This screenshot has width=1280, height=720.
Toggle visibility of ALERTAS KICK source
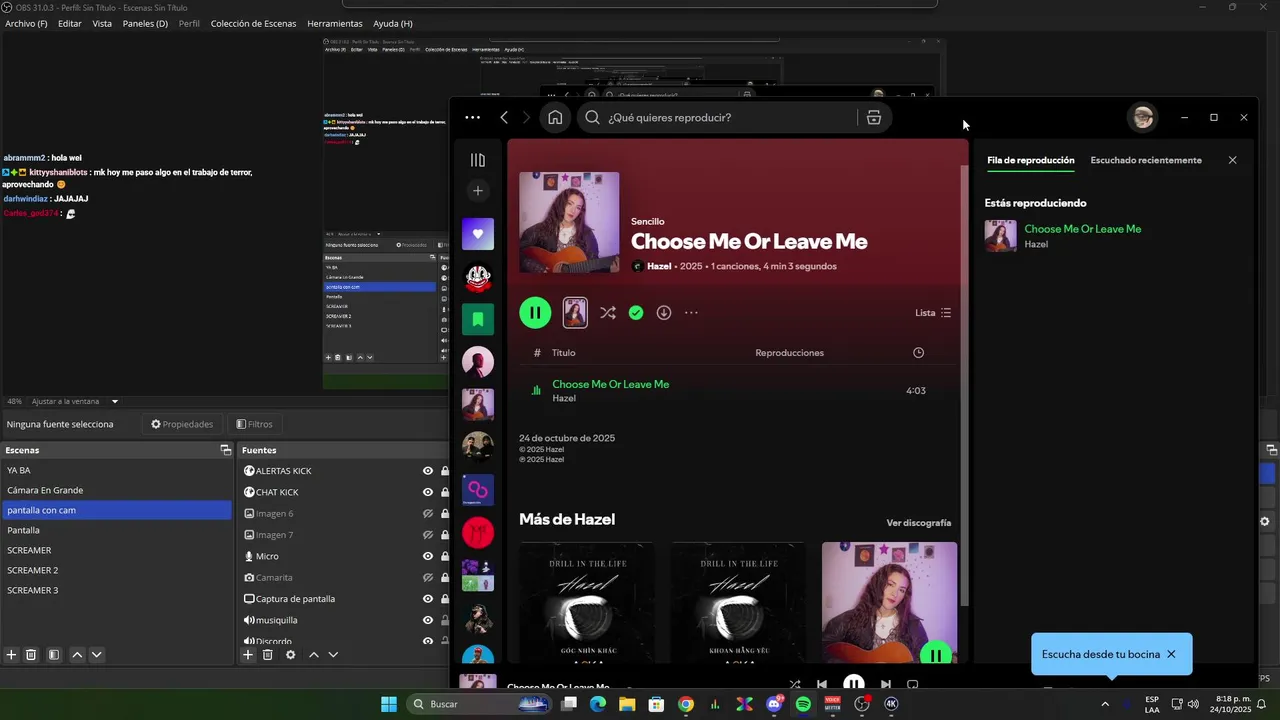(x=428, y=471)
